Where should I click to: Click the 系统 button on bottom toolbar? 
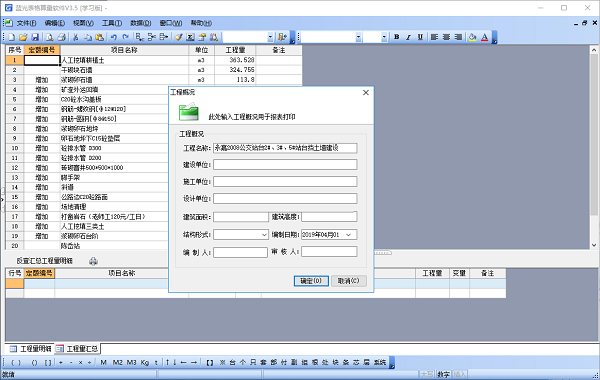[380, 362]
